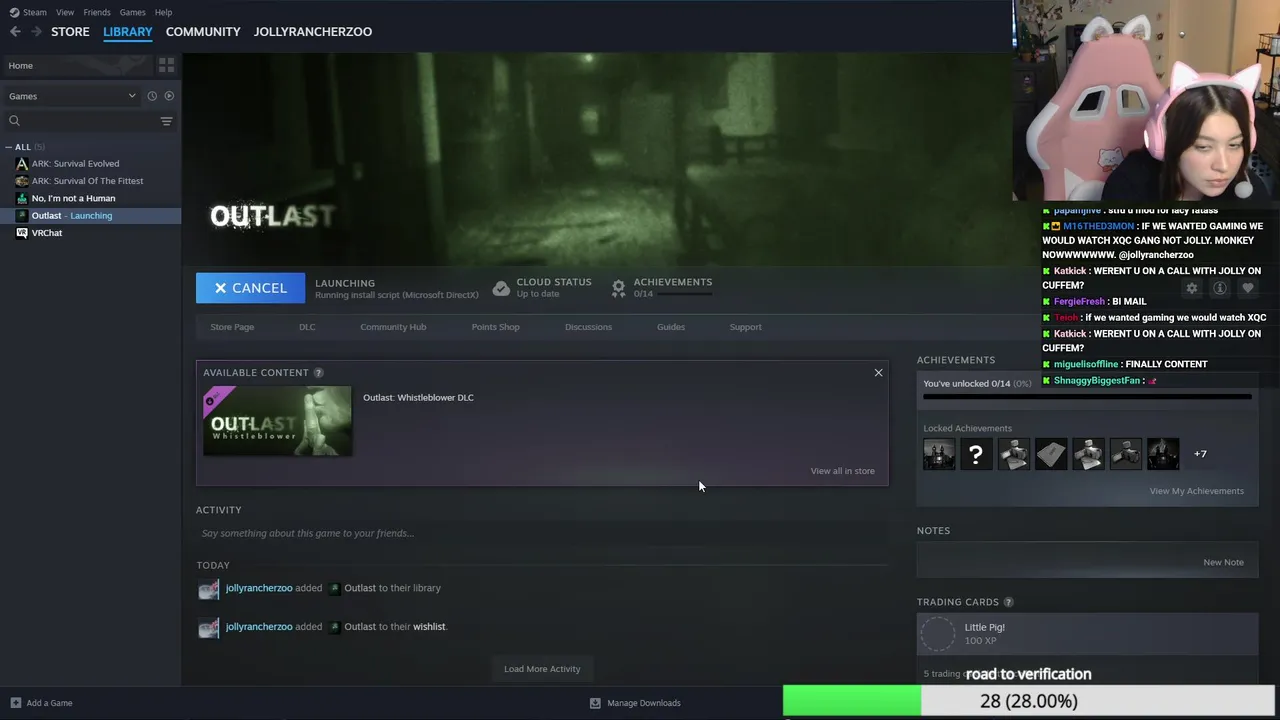Click Outlast: Whistleblower DLC title
1280x720 pixels.
tap(418, 398)
